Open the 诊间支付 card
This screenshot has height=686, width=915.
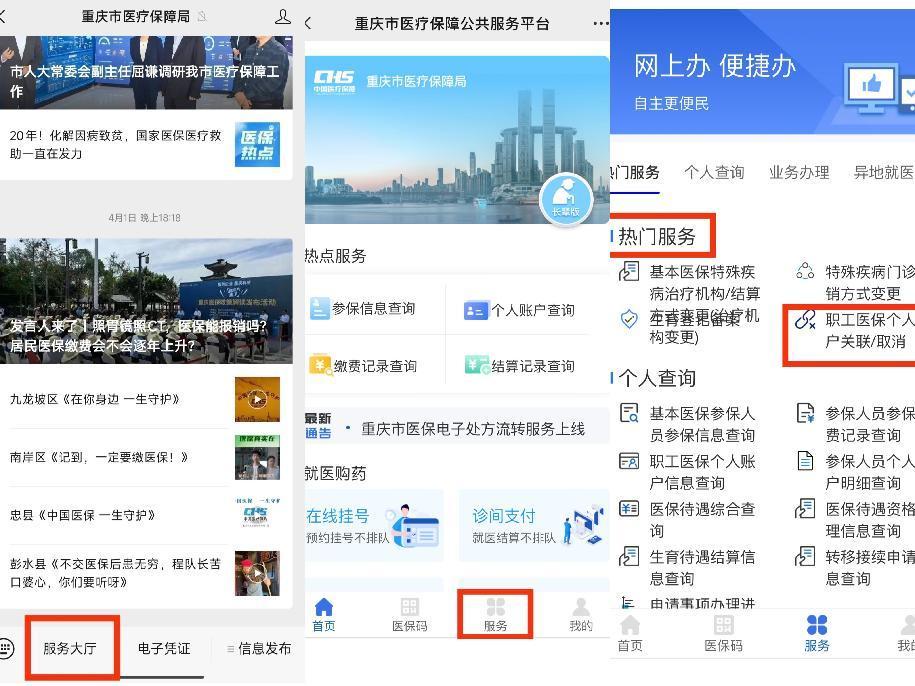click(x=534, y=526)
